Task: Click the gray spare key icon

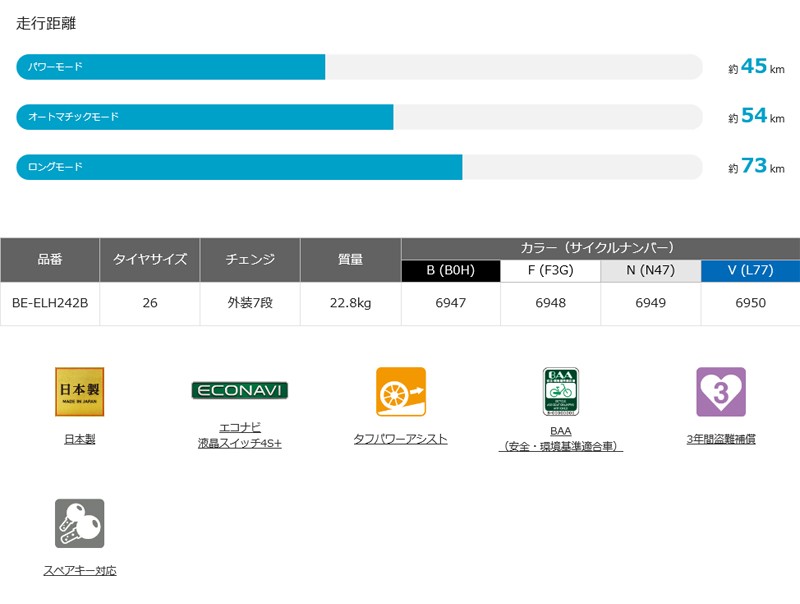Action: click(x=79, y=523)
